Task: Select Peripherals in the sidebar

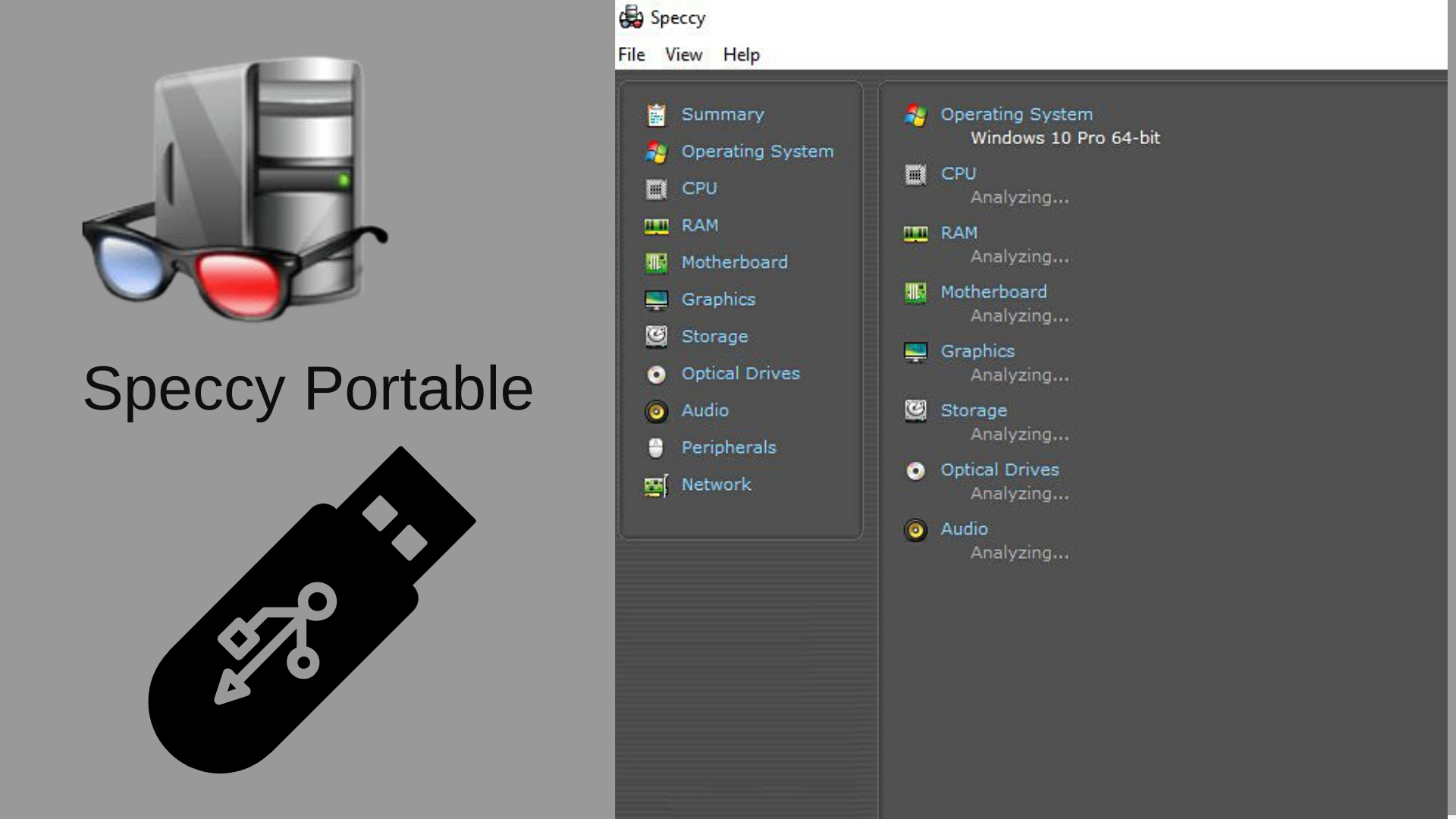Action: [728, 447]
